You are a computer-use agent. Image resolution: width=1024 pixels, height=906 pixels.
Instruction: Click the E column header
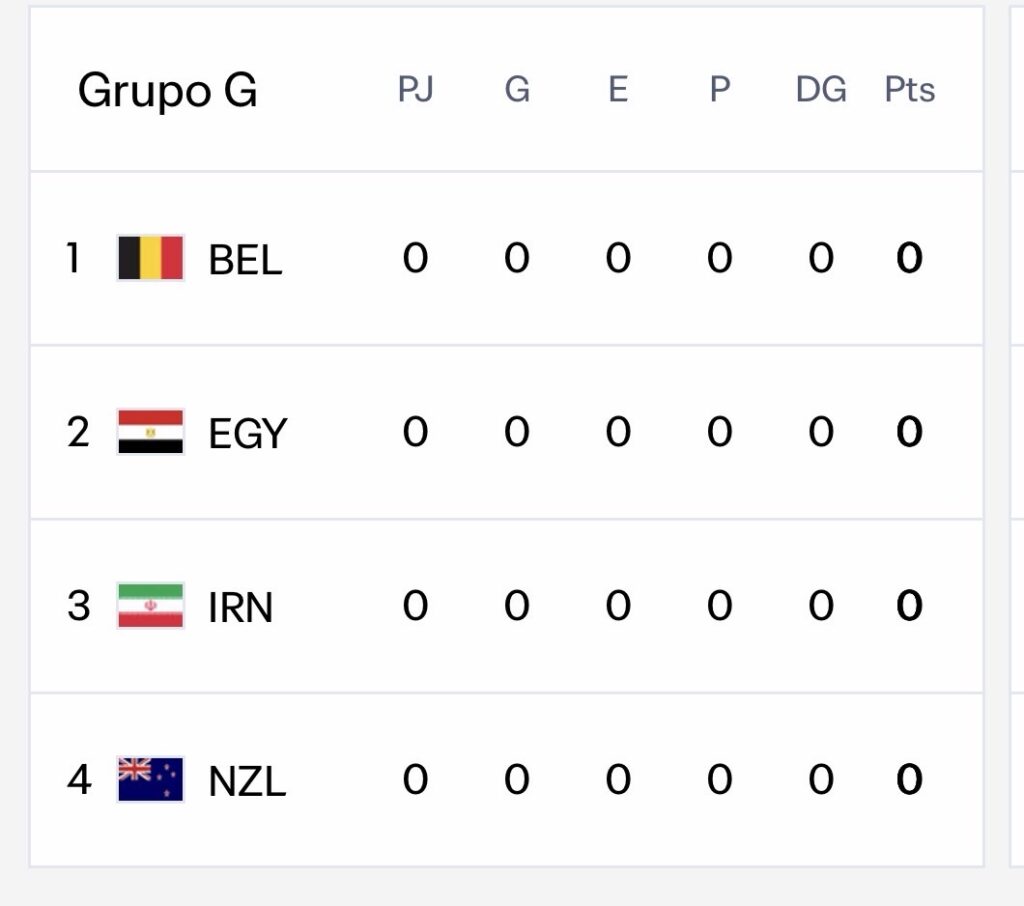click(618, 90)
